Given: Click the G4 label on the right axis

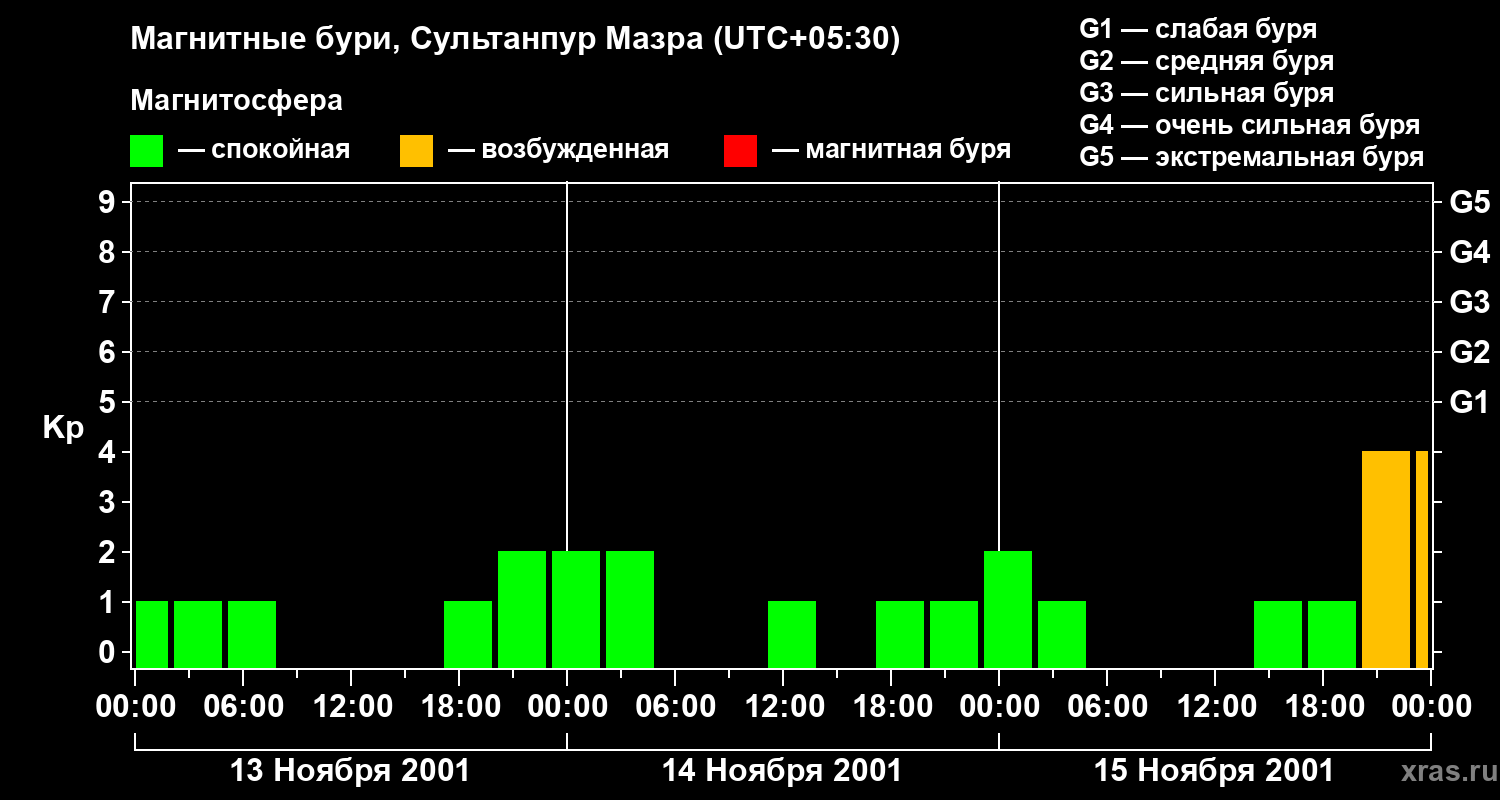Looking at the screenshot, I should 1469,252.
